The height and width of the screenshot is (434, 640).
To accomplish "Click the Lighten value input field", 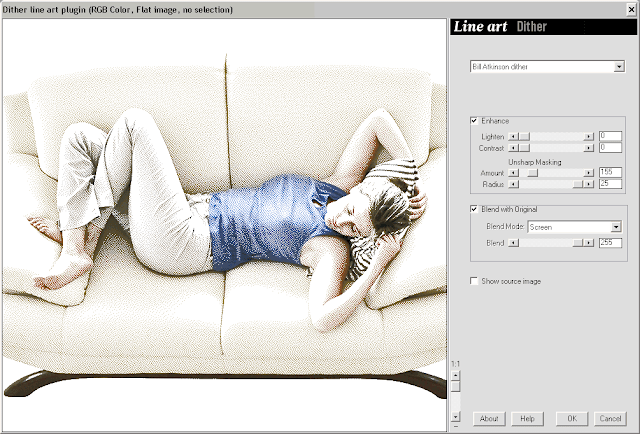I will coord(610,136).
